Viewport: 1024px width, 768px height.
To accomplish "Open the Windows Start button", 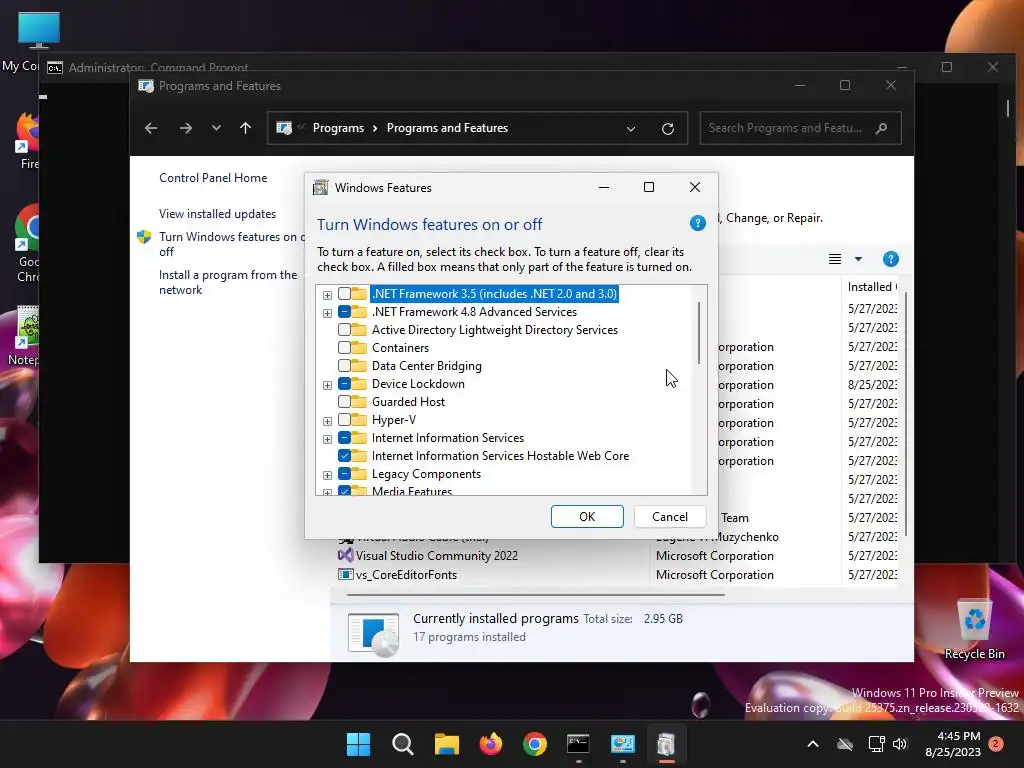I will [358, 744].
